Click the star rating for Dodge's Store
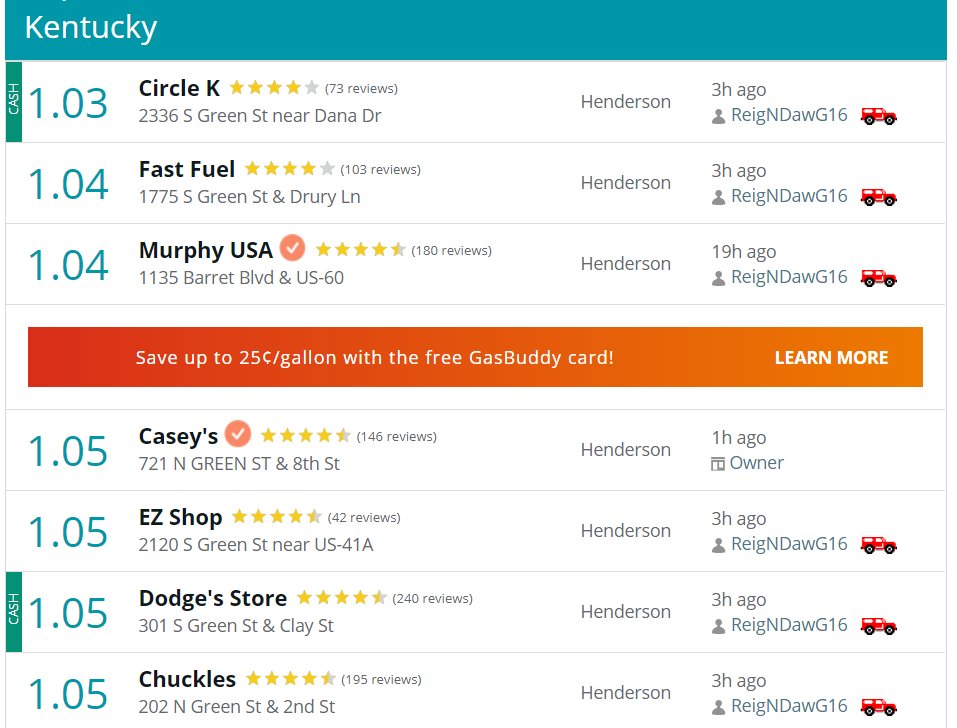 point(342,597)
